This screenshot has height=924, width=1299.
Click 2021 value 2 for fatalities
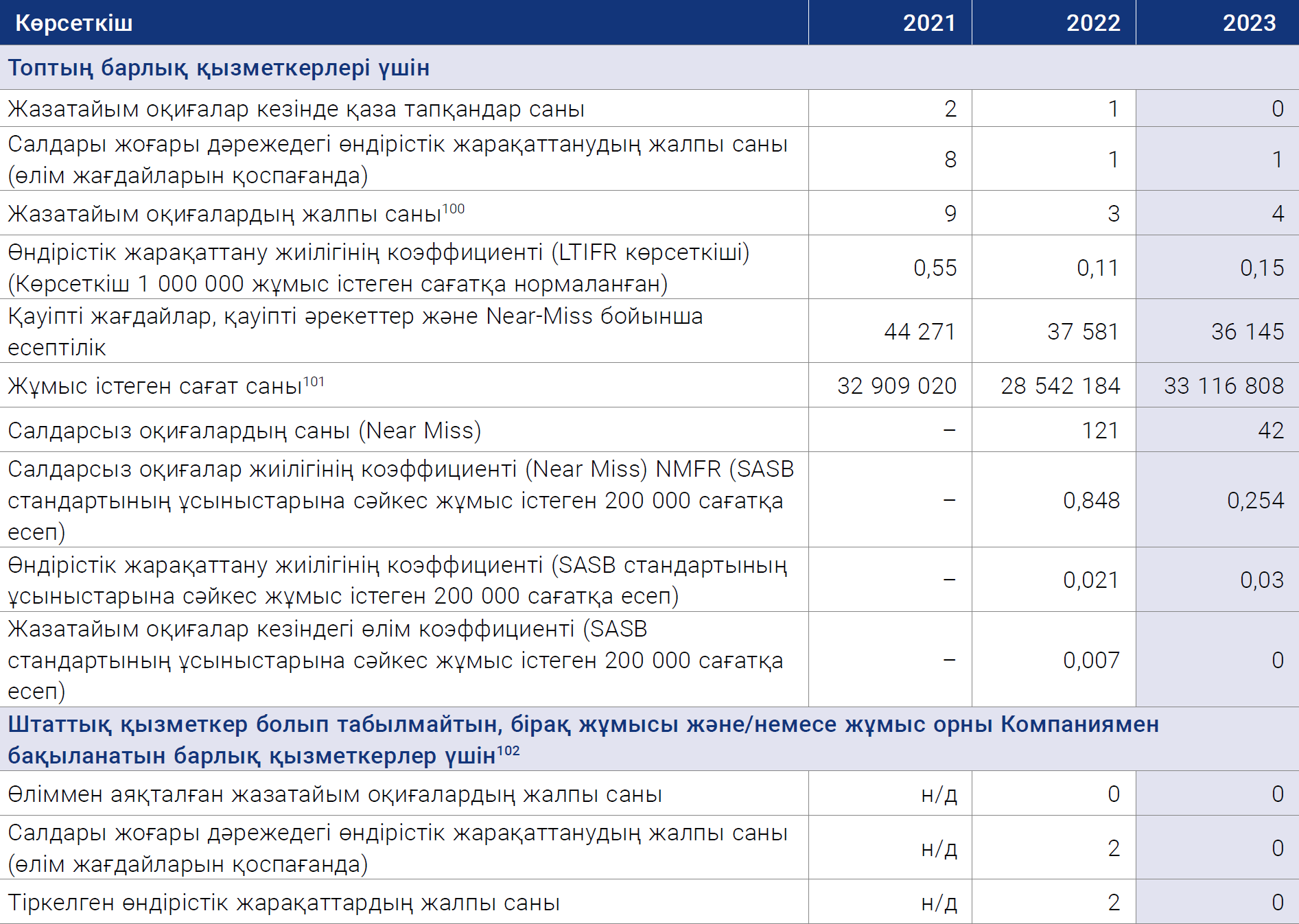[x=950, y=109]
